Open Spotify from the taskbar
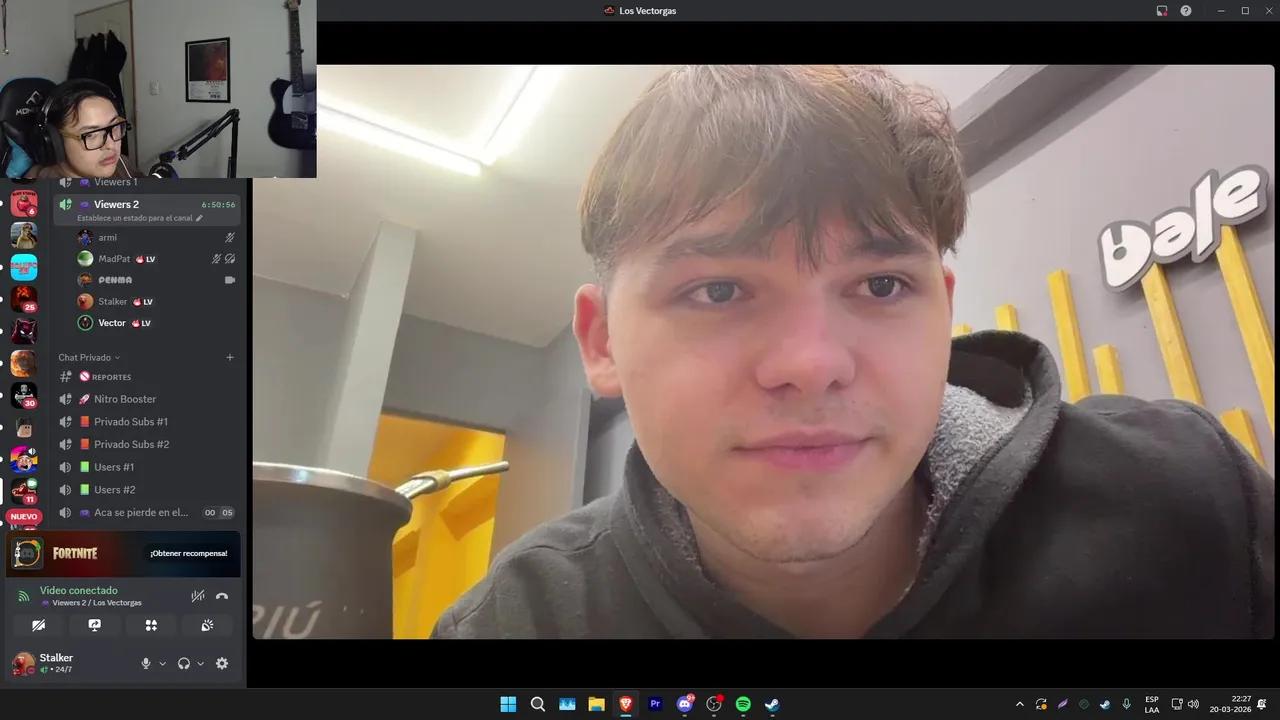 (743, 704)
